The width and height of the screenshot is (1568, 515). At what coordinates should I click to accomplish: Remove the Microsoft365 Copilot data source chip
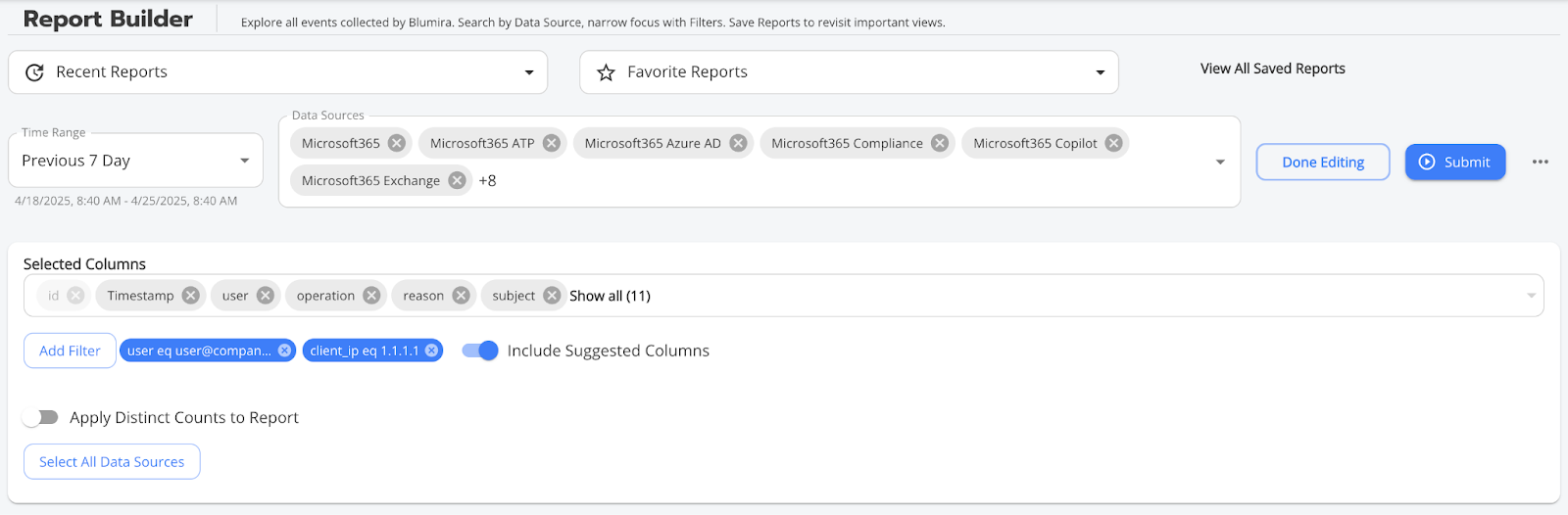click(1113, 143)
